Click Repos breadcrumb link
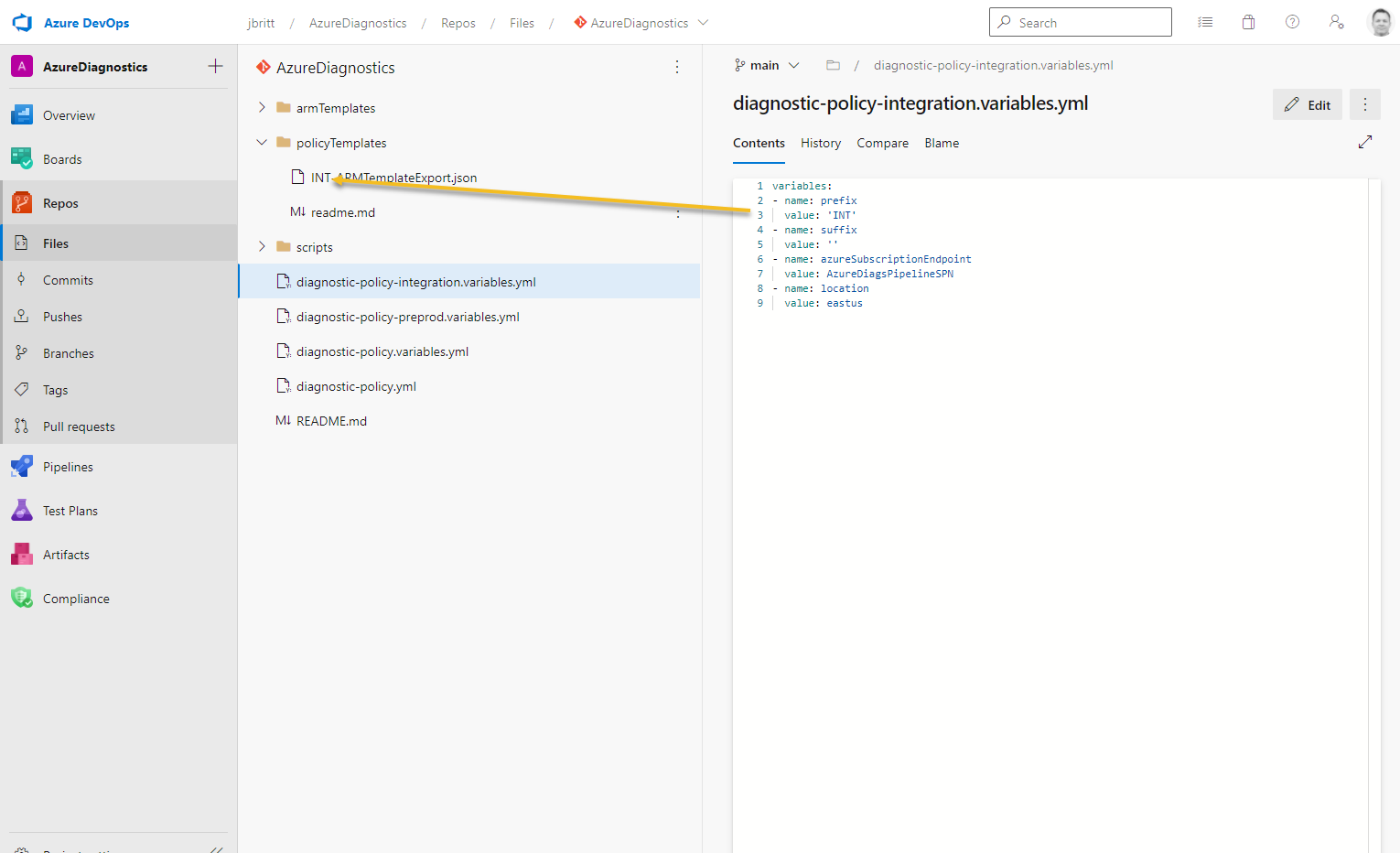The height and width of the screenshot is (853, 1400). point(458,23)
